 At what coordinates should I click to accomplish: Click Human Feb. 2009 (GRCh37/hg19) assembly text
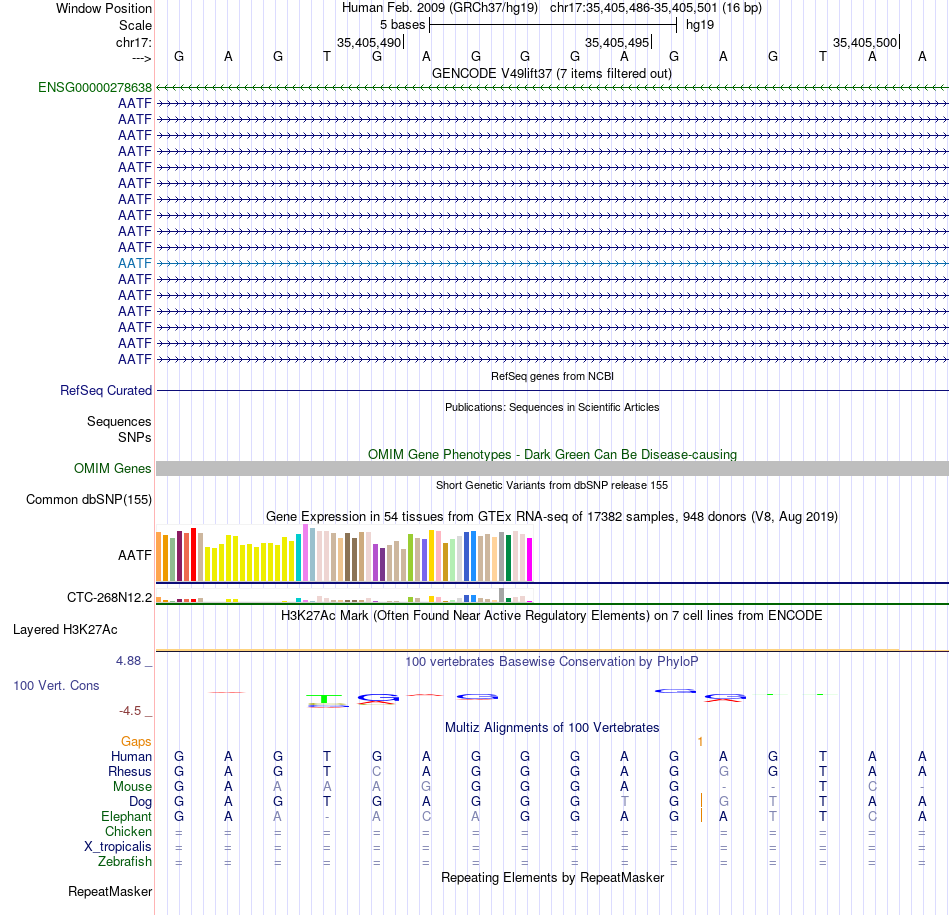pyautogui.click(x=440, y=8)
